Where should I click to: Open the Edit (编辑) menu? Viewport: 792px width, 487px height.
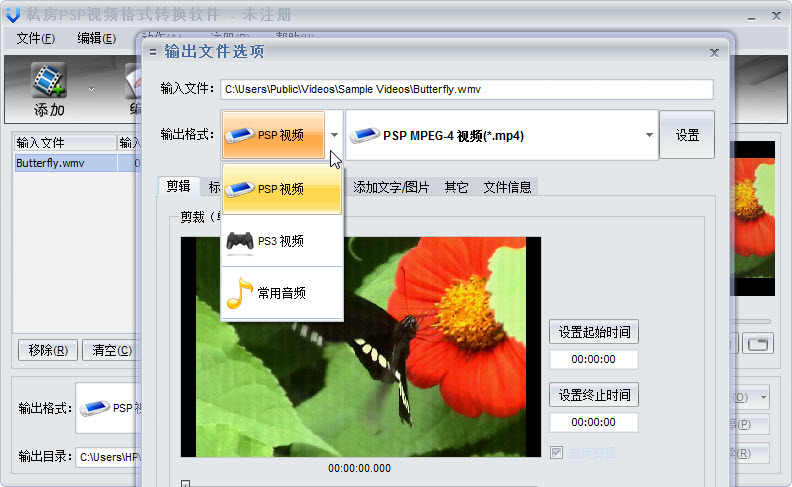[96, 38]
